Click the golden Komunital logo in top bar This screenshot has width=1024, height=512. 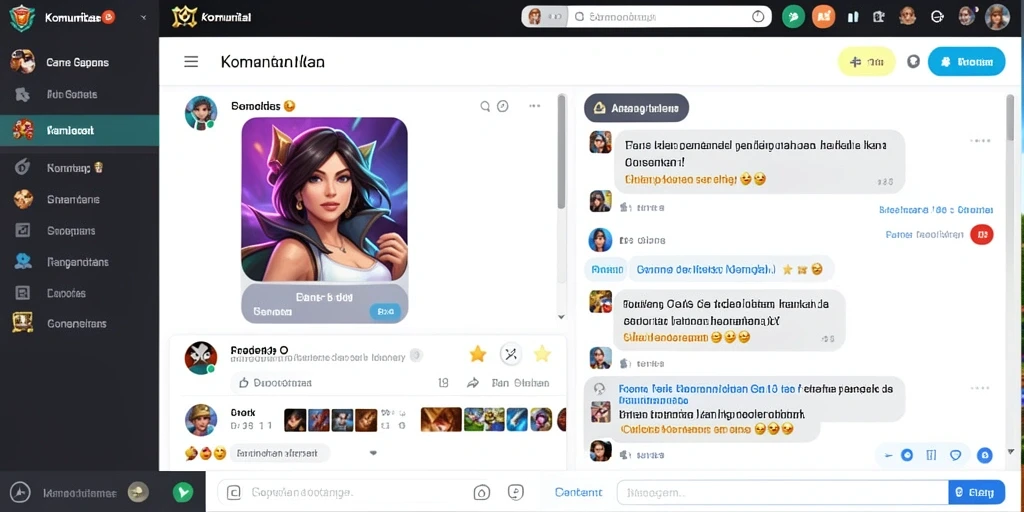coord(184,17)
